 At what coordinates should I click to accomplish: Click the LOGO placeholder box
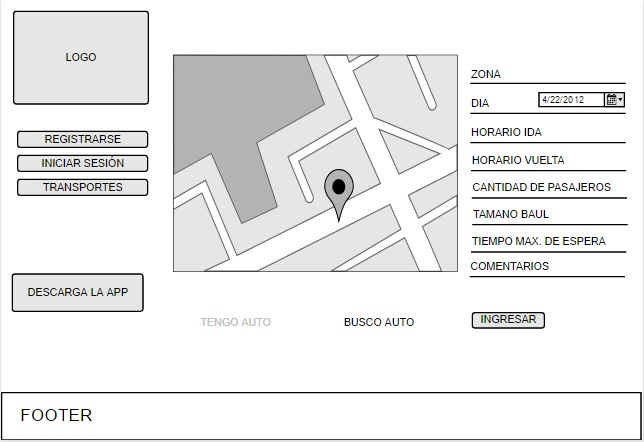(81, 58)
